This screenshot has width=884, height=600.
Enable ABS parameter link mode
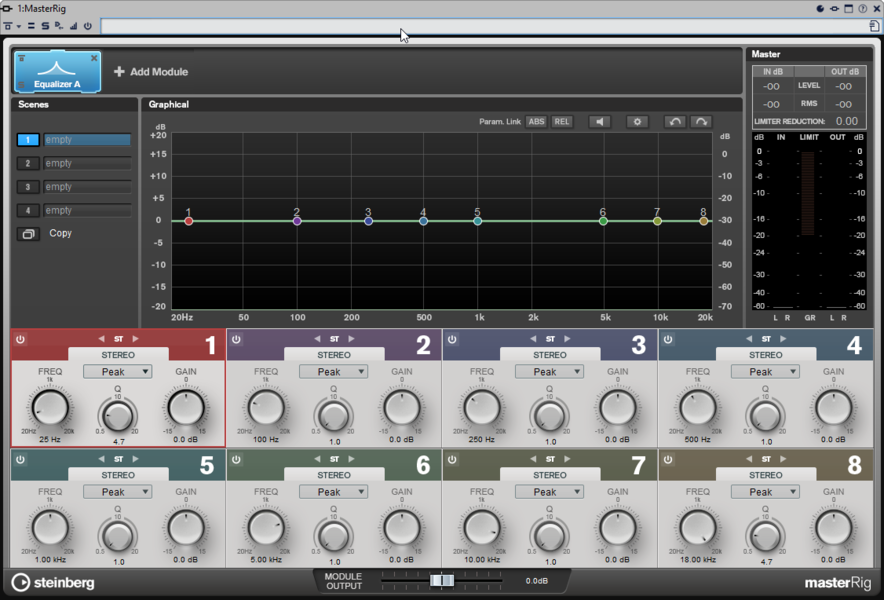(537, 122)
